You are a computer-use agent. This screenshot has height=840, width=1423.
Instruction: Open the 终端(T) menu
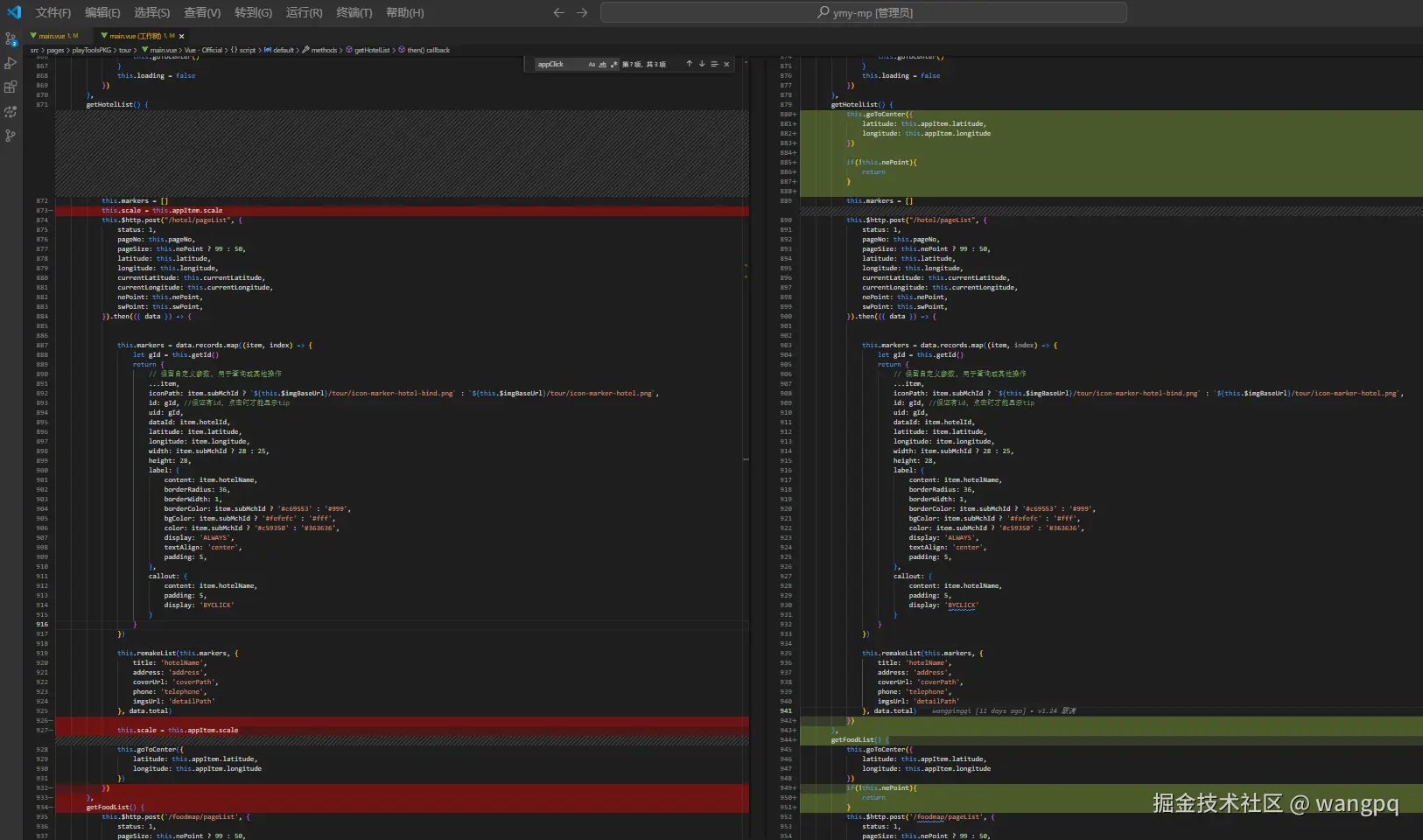coord(354,12)
